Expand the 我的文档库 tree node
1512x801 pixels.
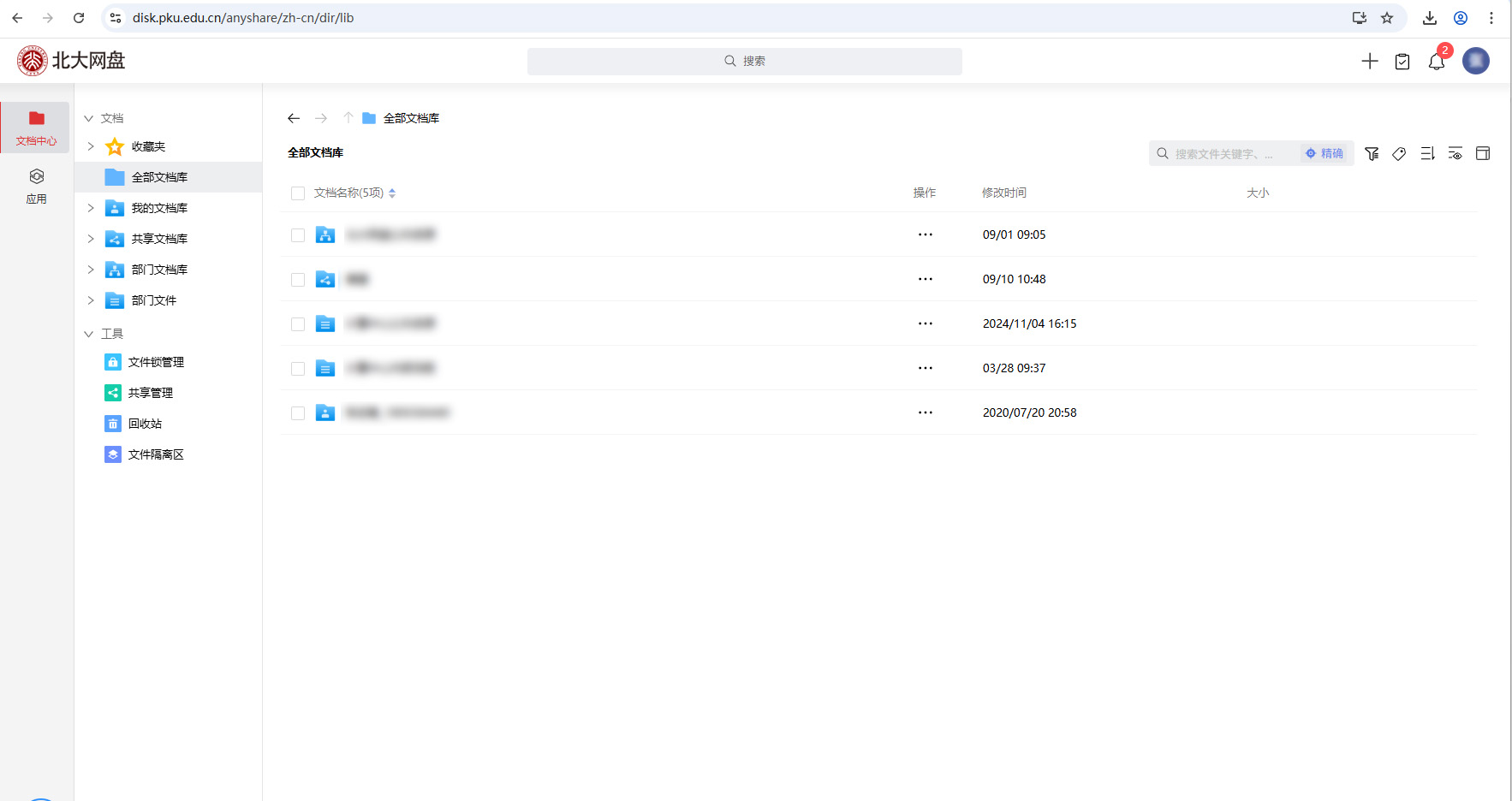point(91,208)
